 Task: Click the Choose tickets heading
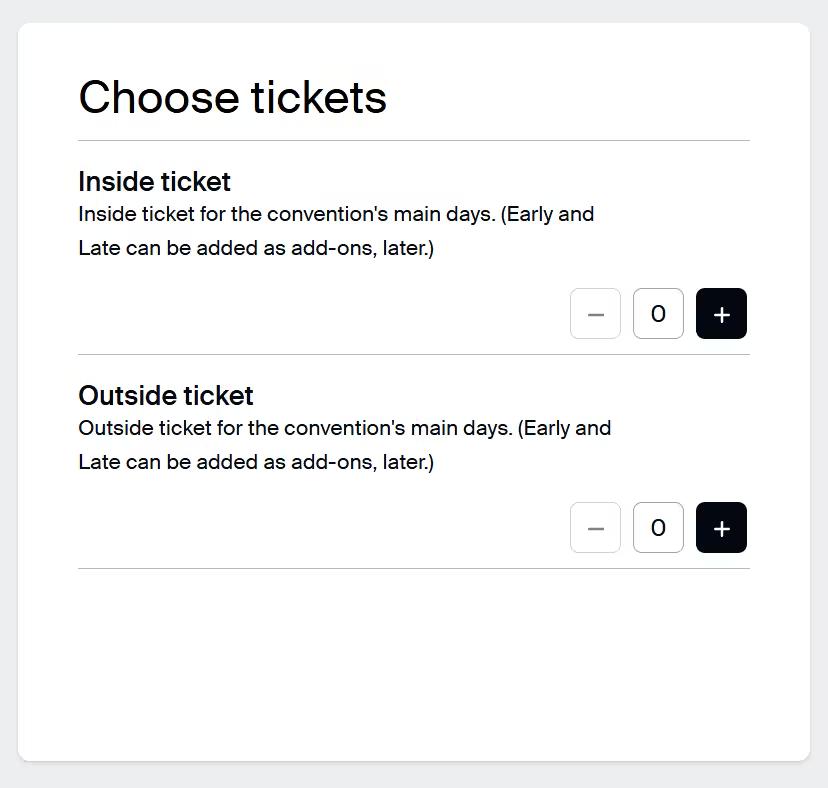coord(232,98)
